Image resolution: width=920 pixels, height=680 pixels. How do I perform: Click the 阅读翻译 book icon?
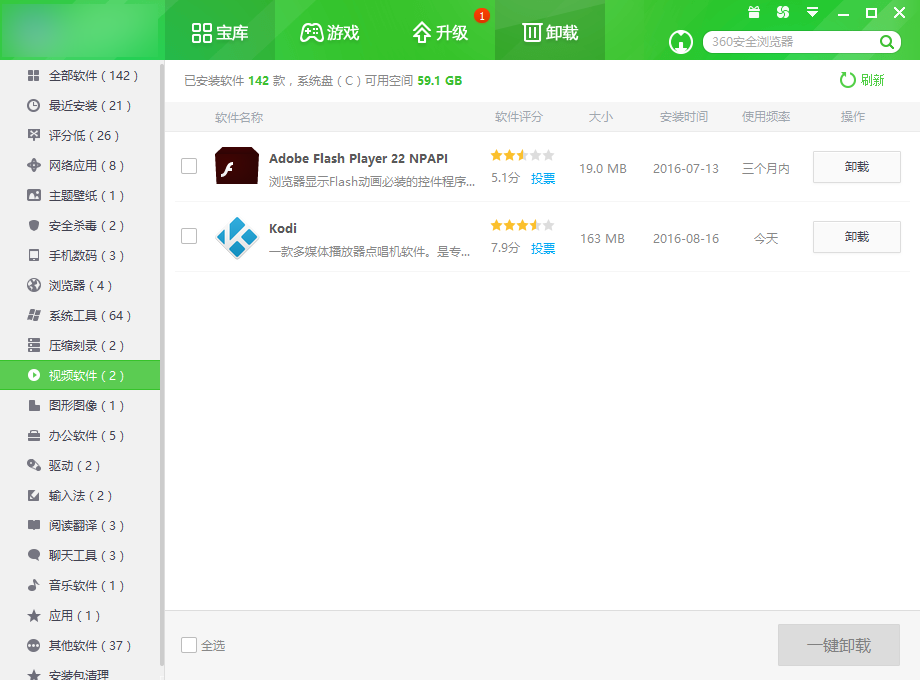click(34, 525)
